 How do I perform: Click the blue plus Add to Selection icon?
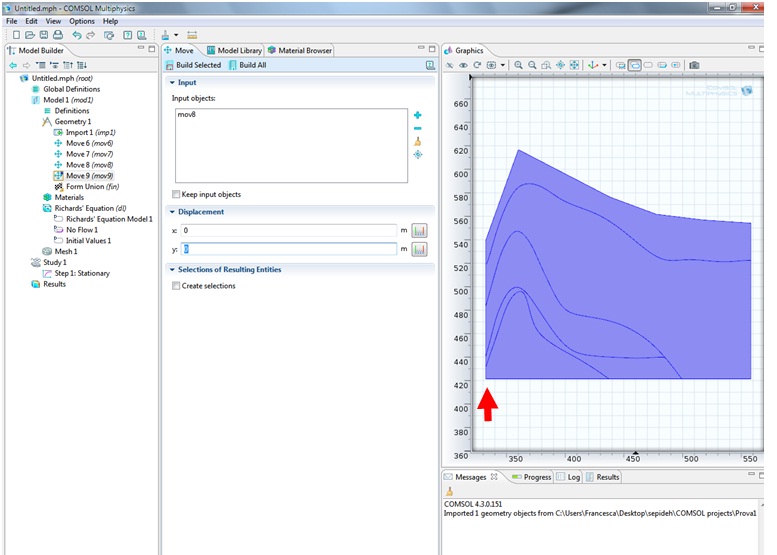[418, 115]
